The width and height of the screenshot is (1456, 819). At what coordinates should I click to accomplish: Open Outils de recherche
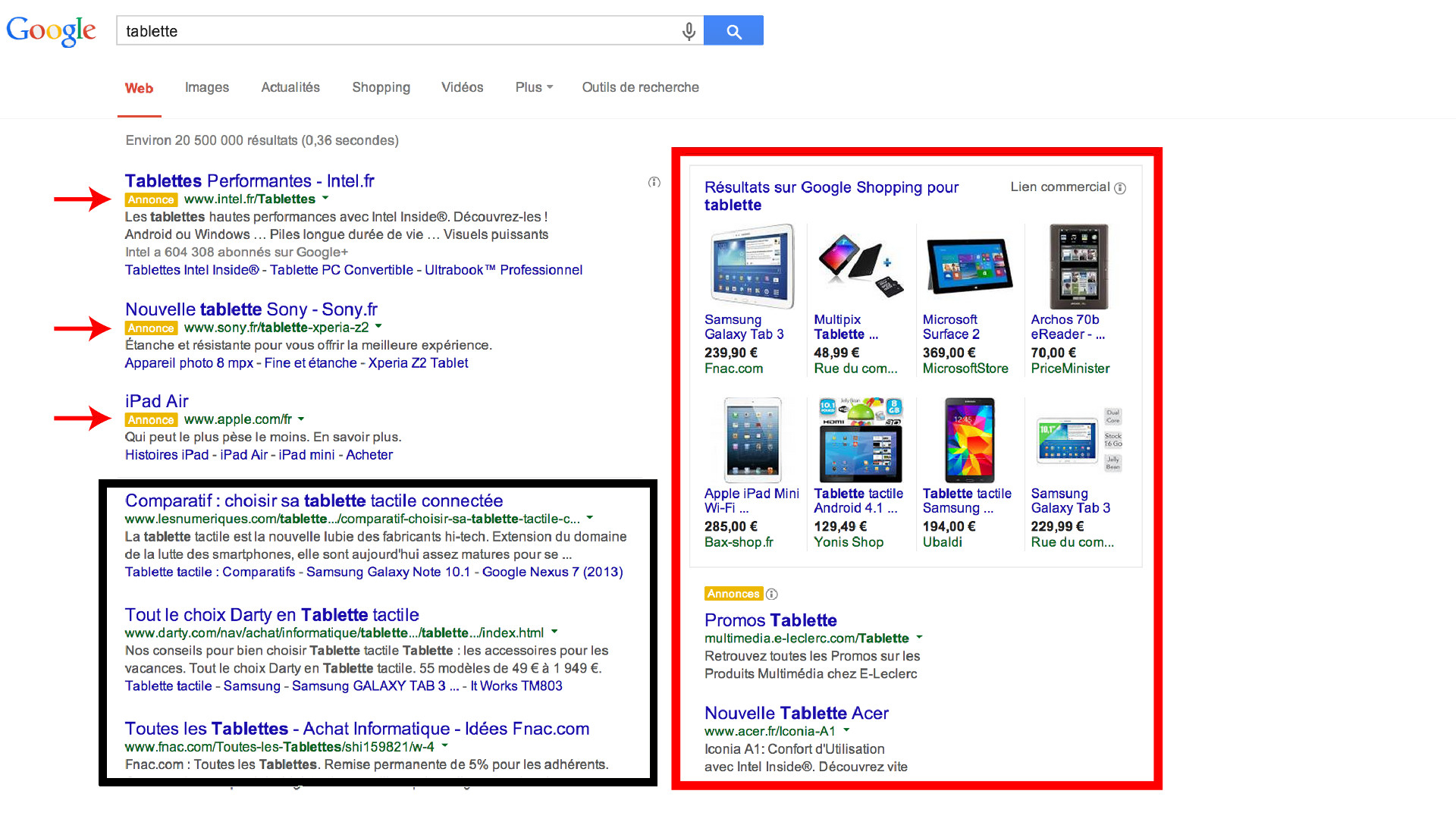640,87
